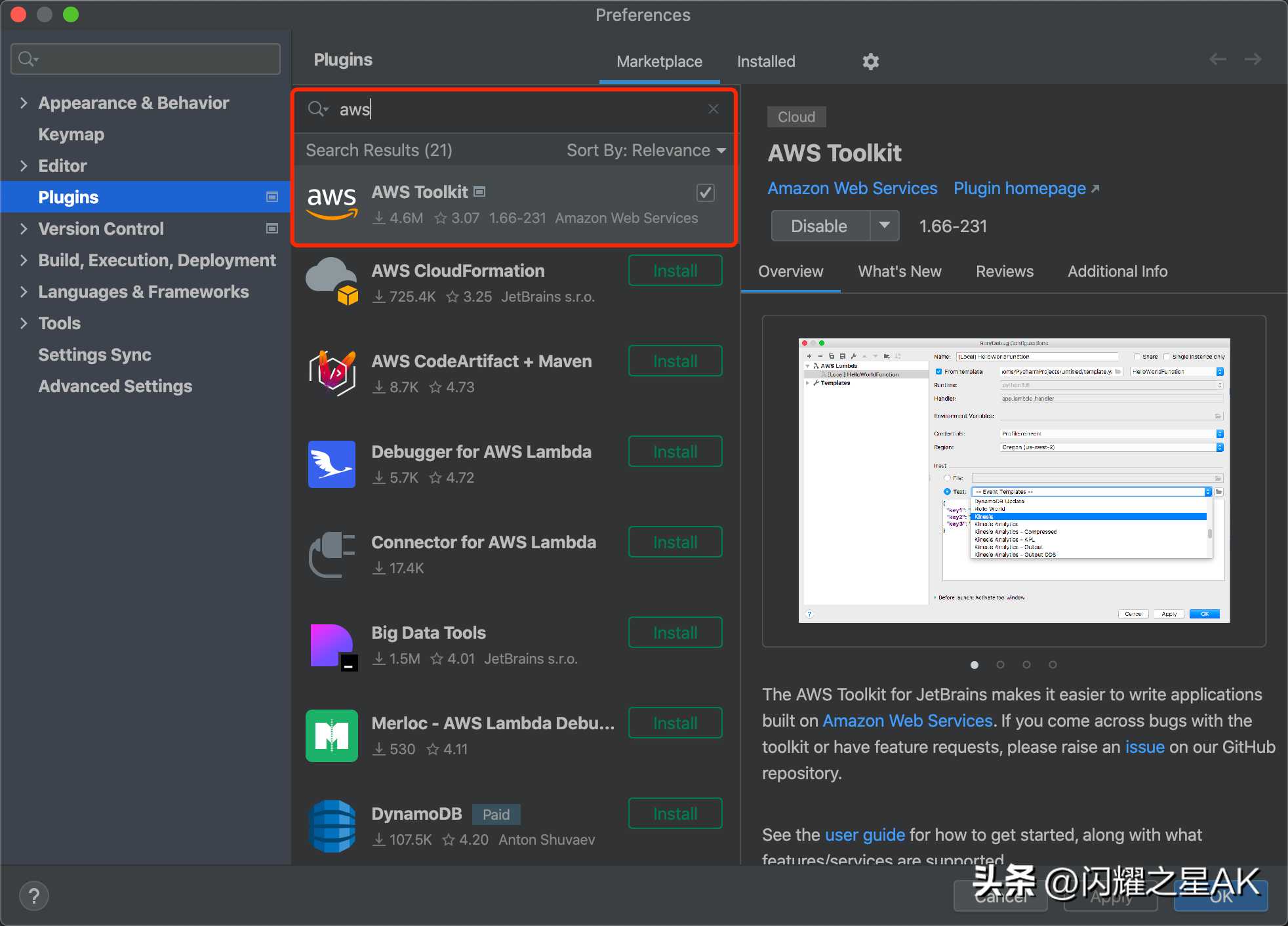
Task: Toggle the AWS Toolkit enabled checkbox
Action: coord(706,193)
